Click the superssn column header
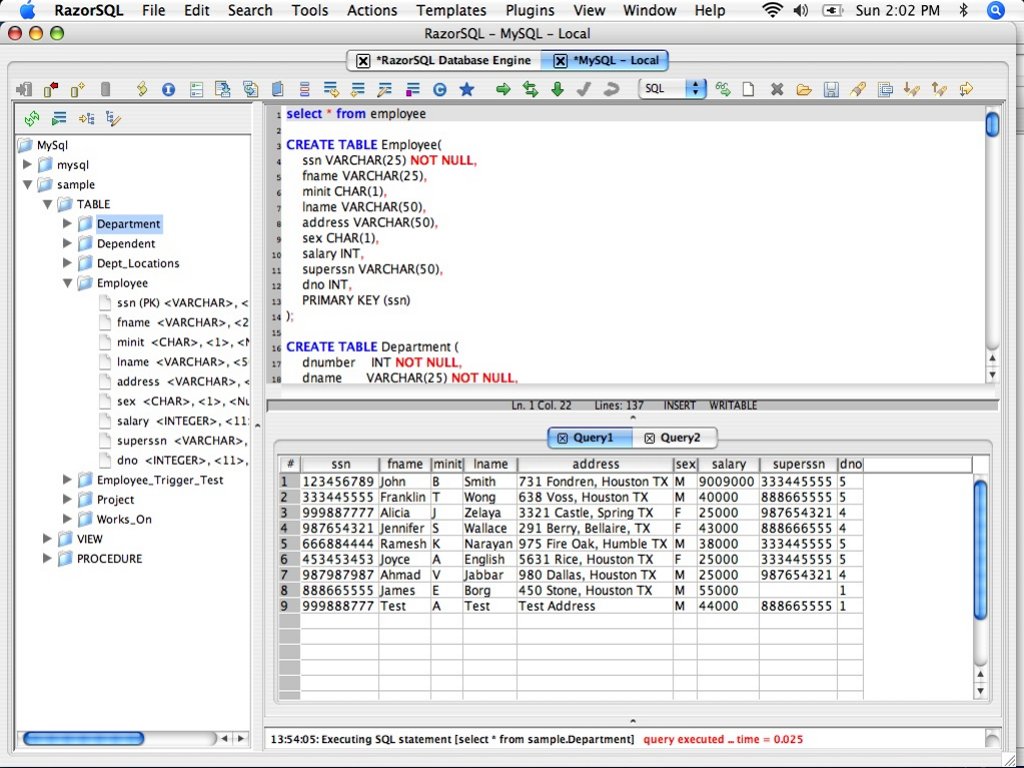 pos(798,464)
